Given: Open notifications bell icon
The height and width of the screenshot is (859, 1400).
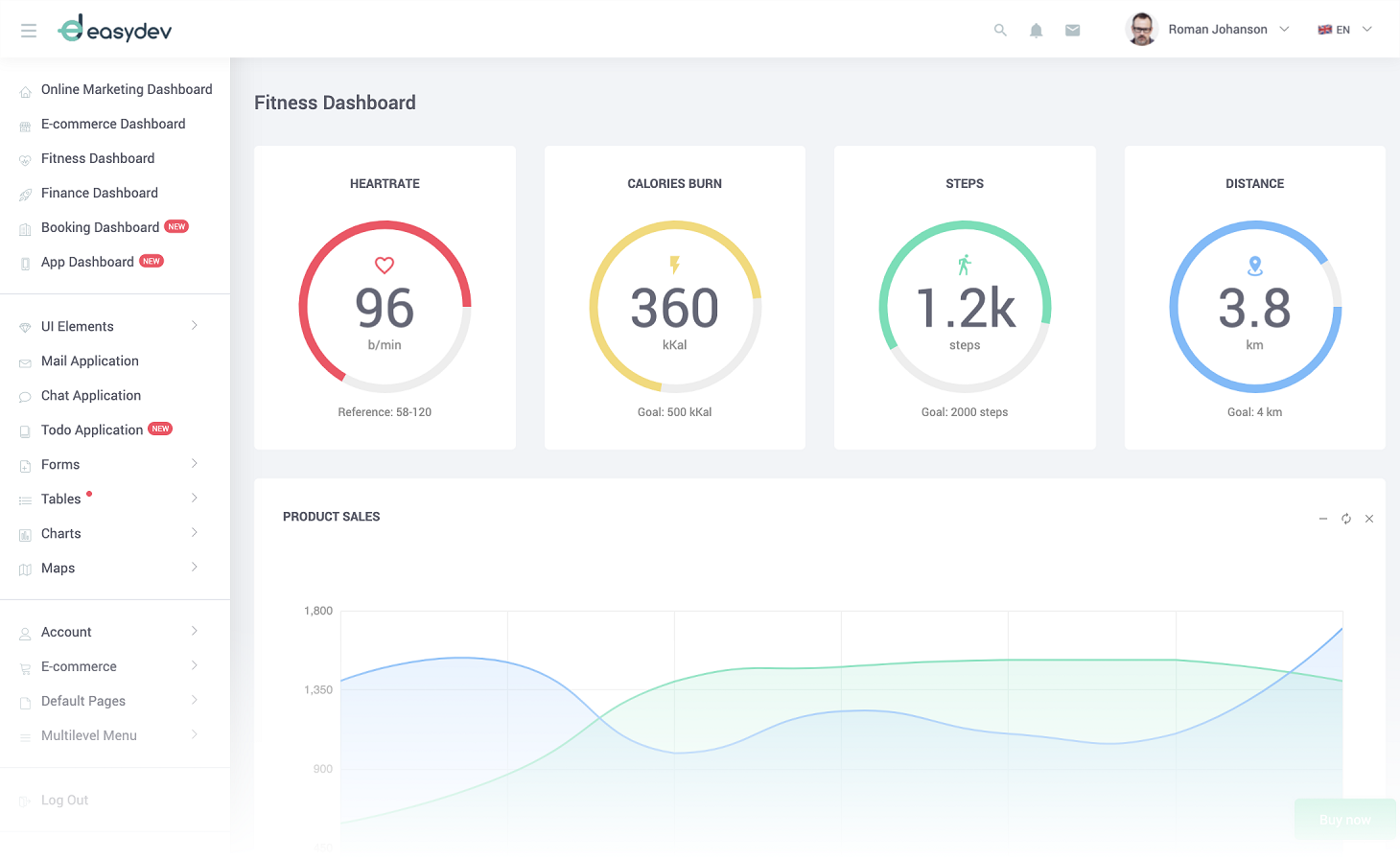Looking at the screenshot, I should 1037,31.
